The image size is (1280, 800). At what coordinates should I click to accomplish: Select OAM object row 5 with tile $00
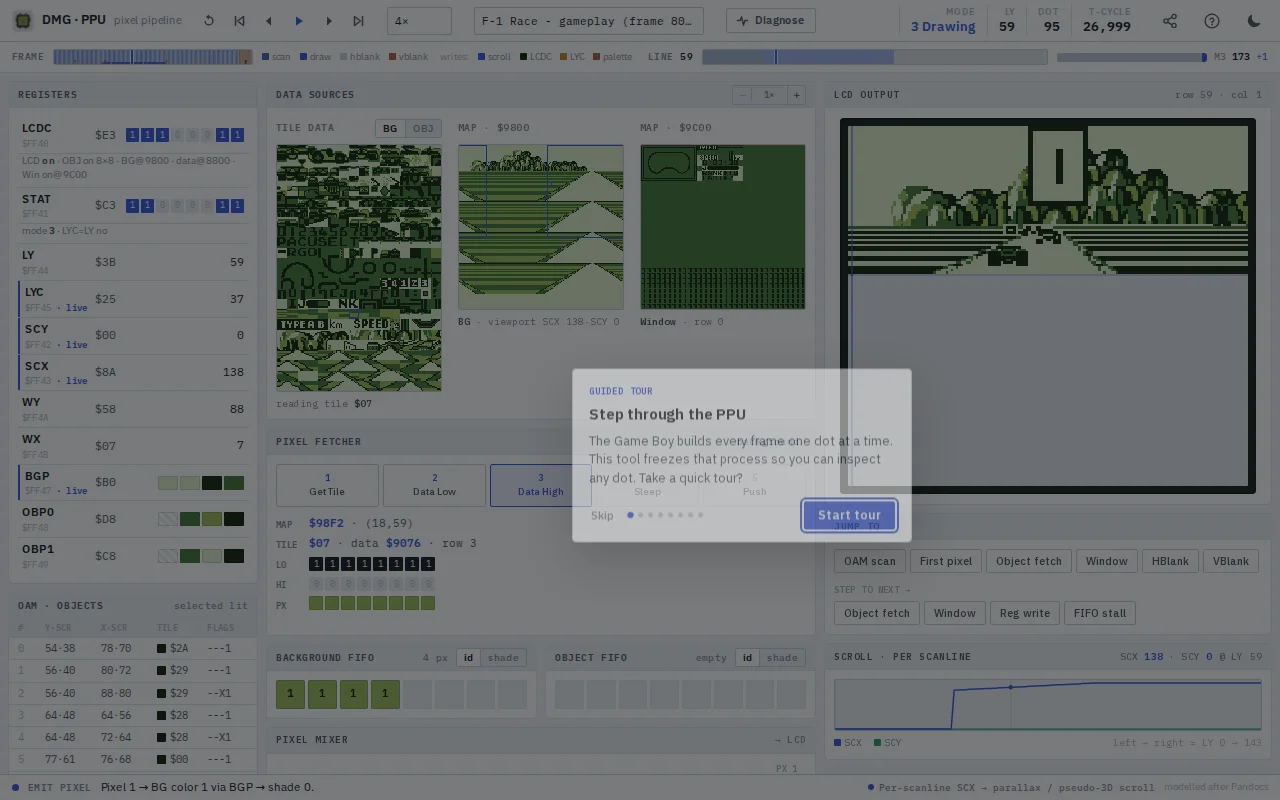tap(133, 759)
